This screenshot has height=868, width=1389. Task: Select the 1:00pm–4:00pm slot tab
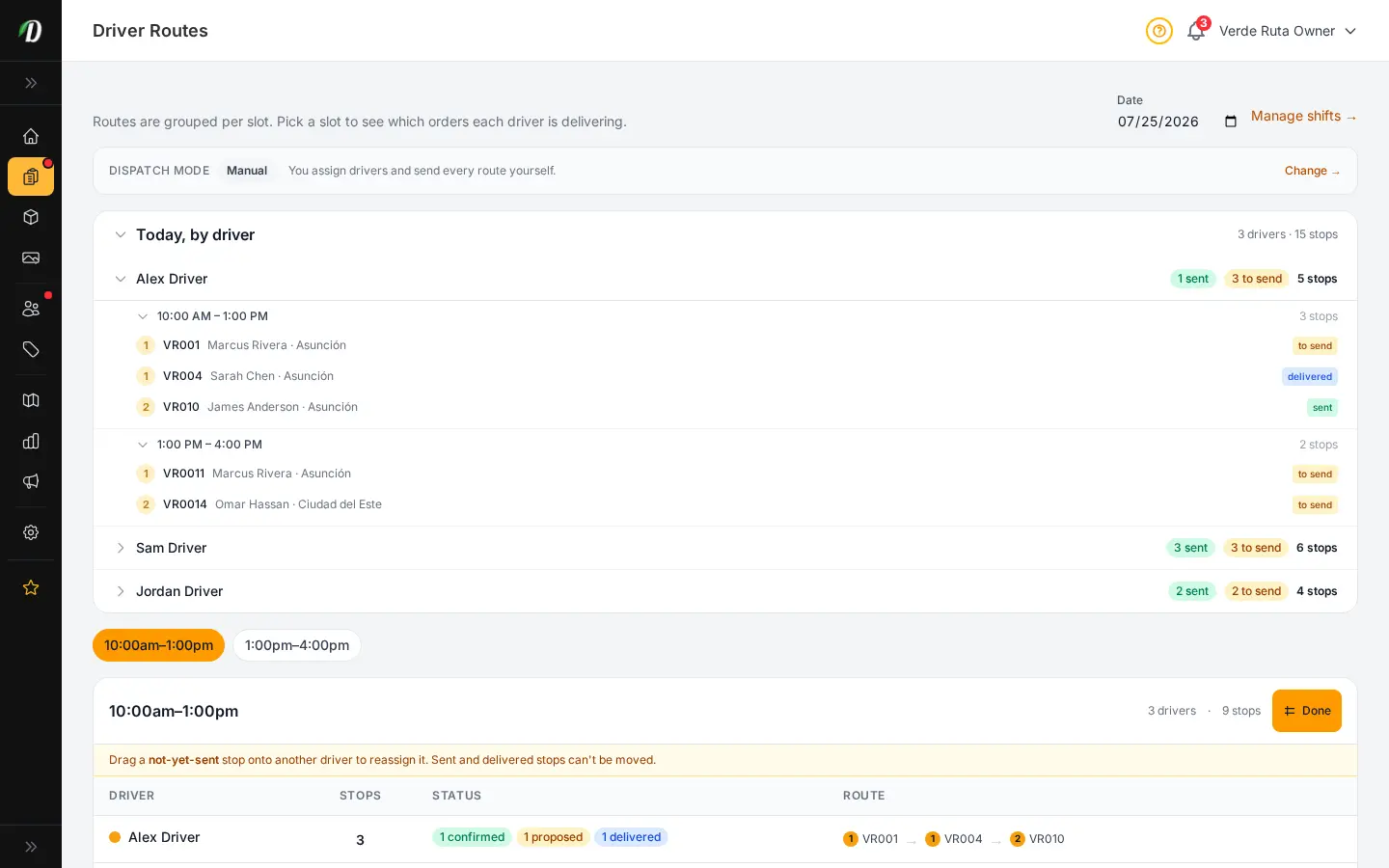pos(297,645)
